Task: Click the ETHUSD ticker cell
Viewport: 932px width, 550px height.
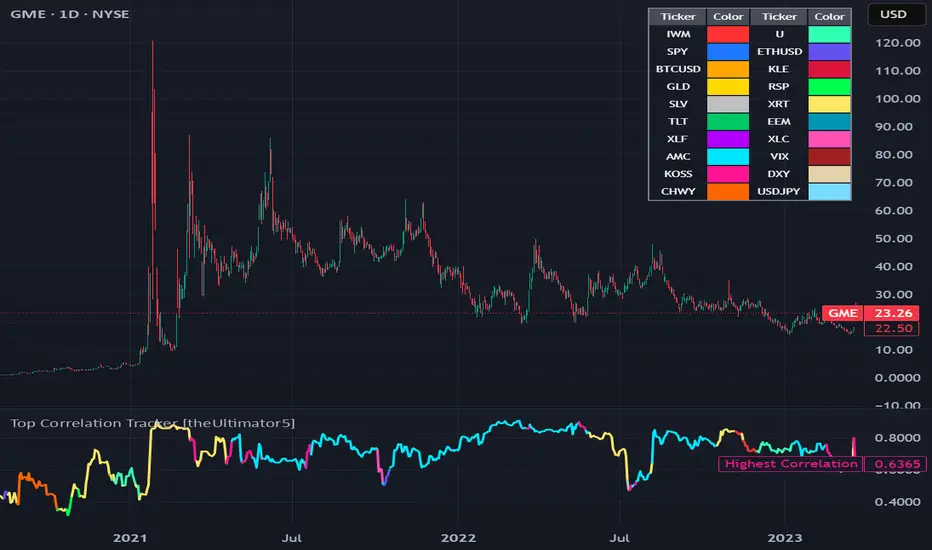Action: click(779, 52)
